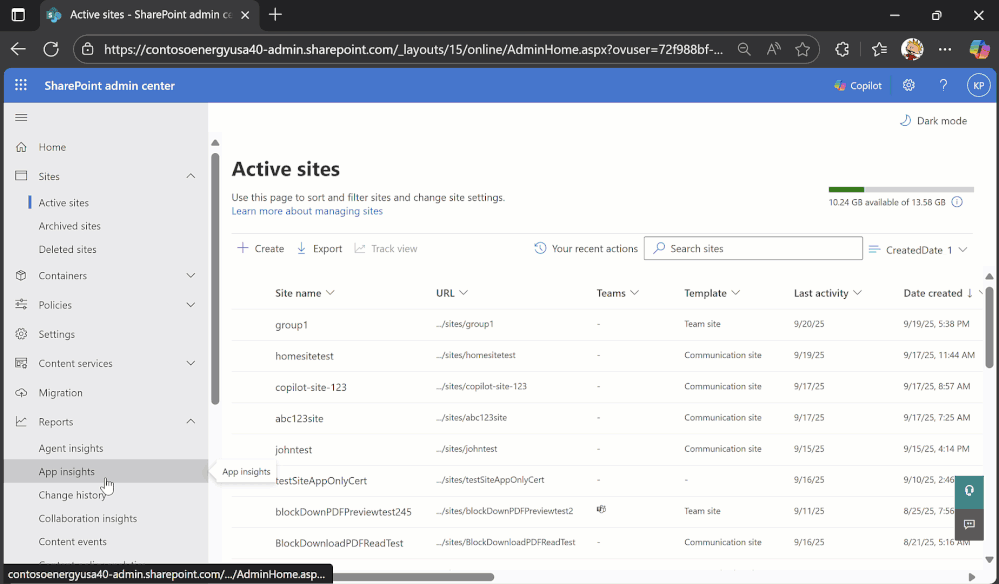Viewport: 999px width, 584px height.
Task: Click the Home house icon
Action: tap(21, 147)
